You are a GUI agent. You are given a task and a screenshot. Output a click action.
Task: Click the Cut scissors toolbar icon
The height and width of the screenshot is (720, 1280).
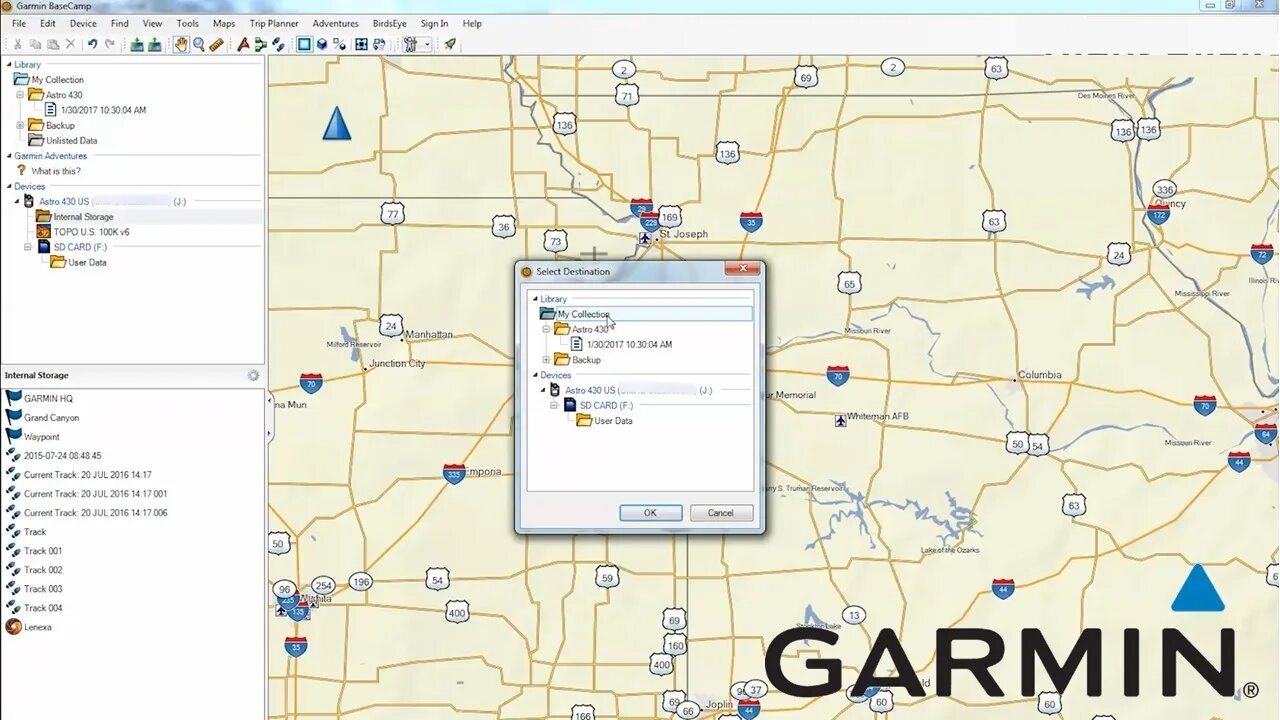tap(17, 44)
